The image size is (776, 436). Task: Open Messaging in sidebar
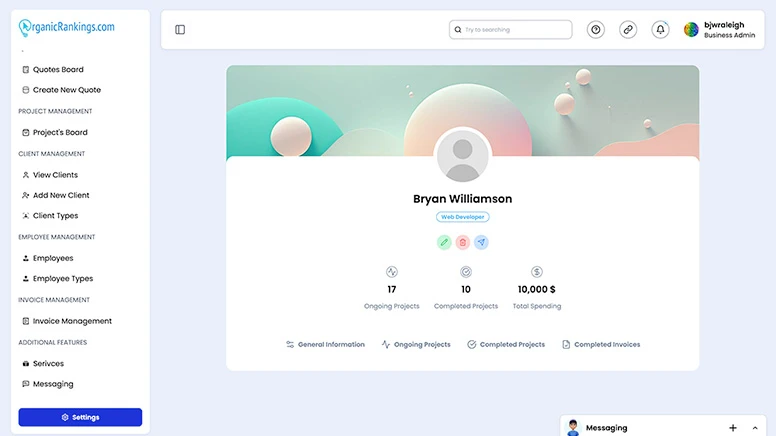pos(48,384)
